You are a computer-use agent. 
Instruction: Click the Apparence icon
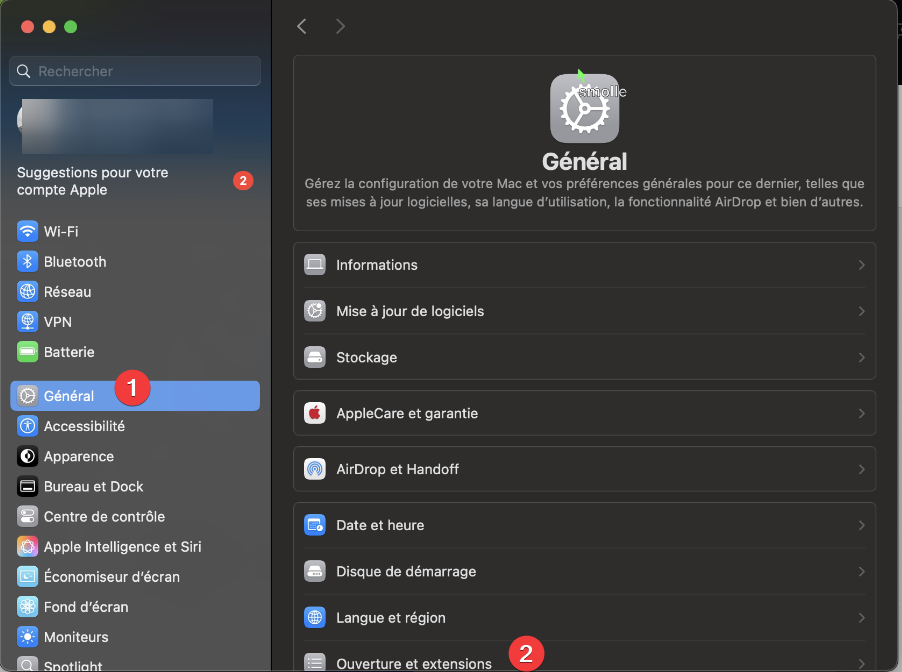[x=27, y=456]
